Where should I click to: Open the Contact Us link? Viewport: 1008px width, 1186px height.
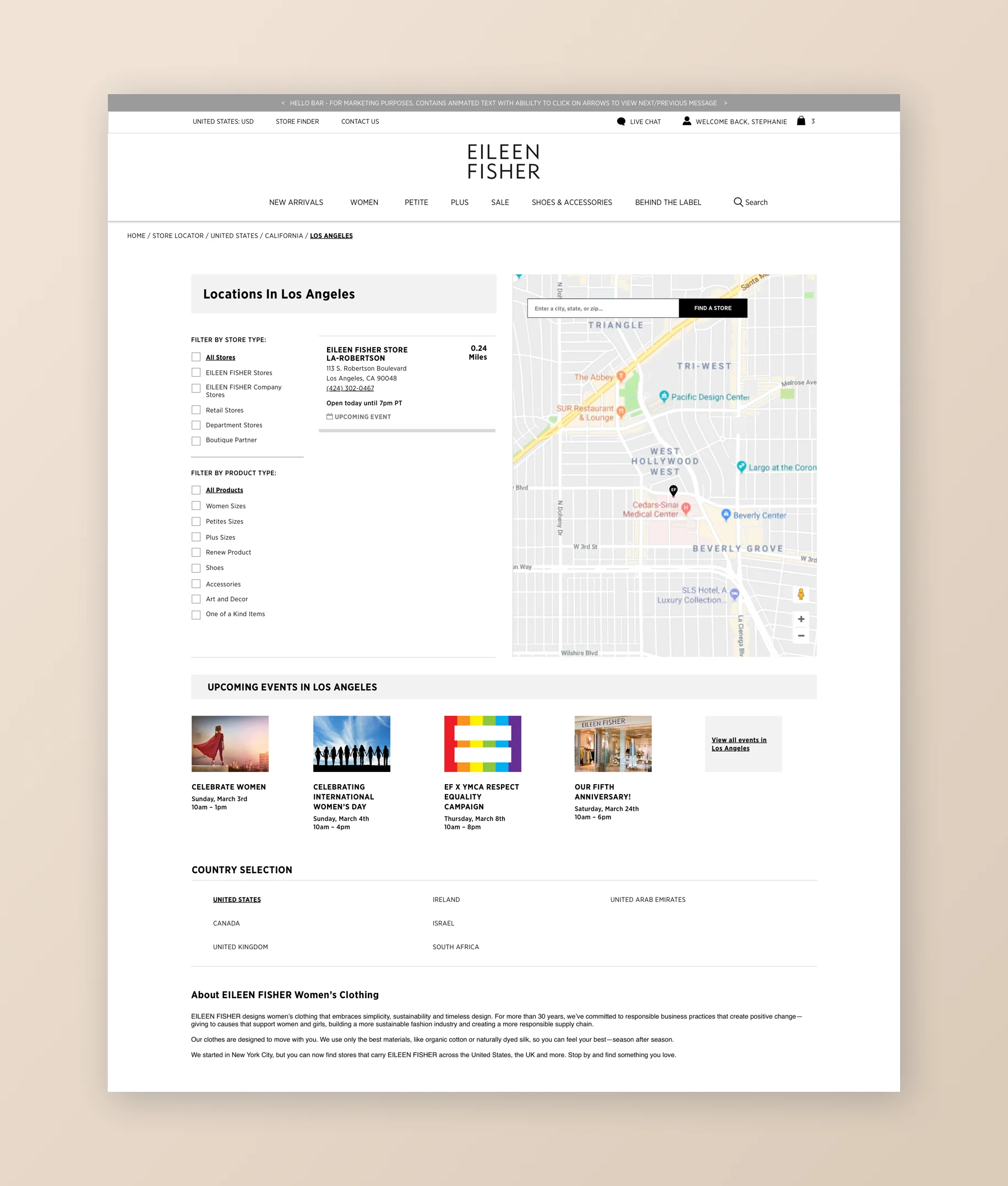[360, 122]
